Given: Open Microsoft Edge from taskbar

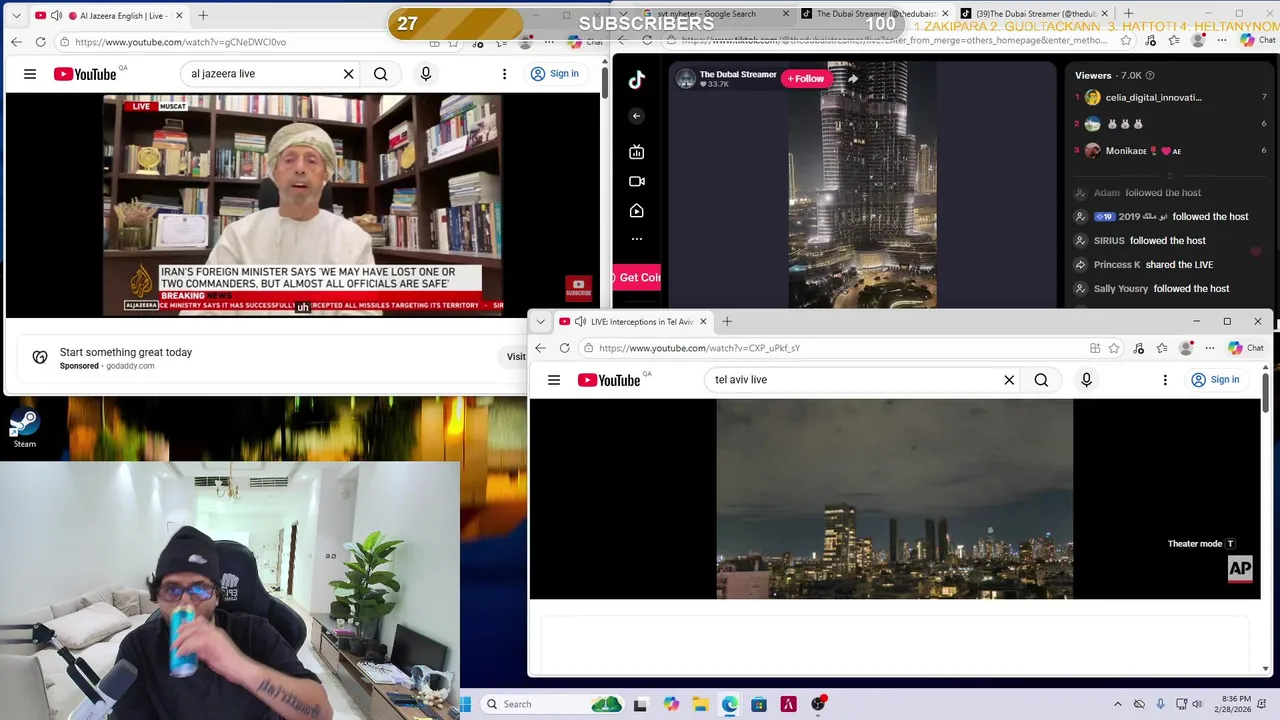Looking at the screenshot, I should (x=730, y=704).
